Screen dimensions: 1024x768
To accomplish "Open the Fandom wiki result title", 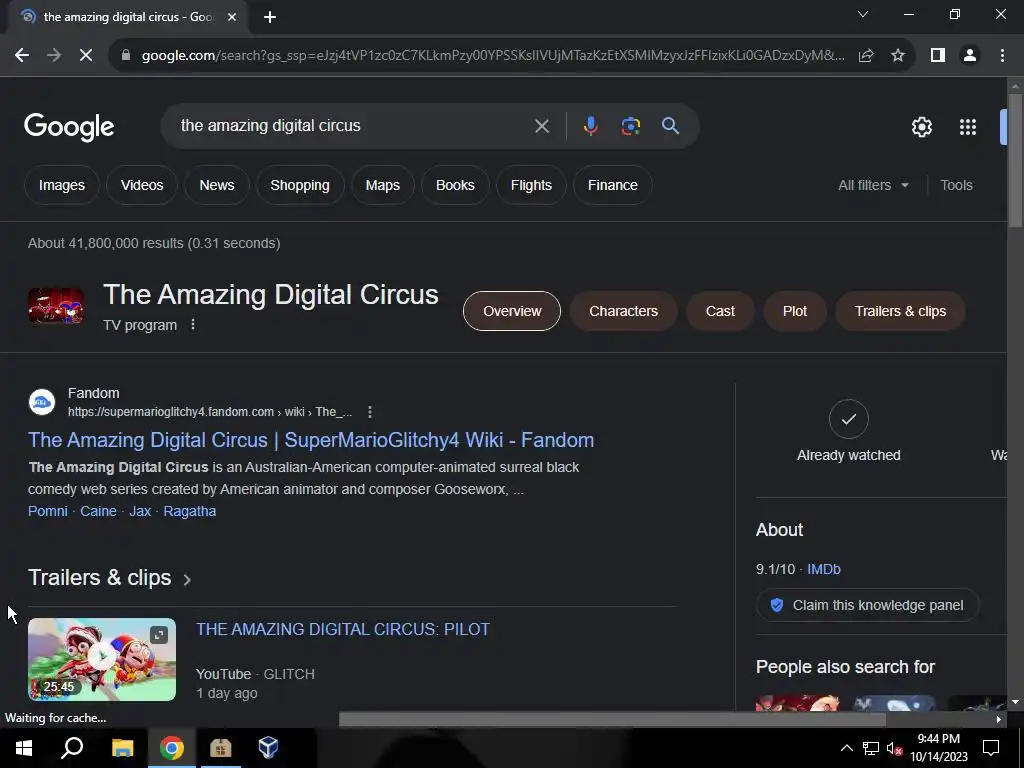I will pyautogui.click(x=311, y=440).
